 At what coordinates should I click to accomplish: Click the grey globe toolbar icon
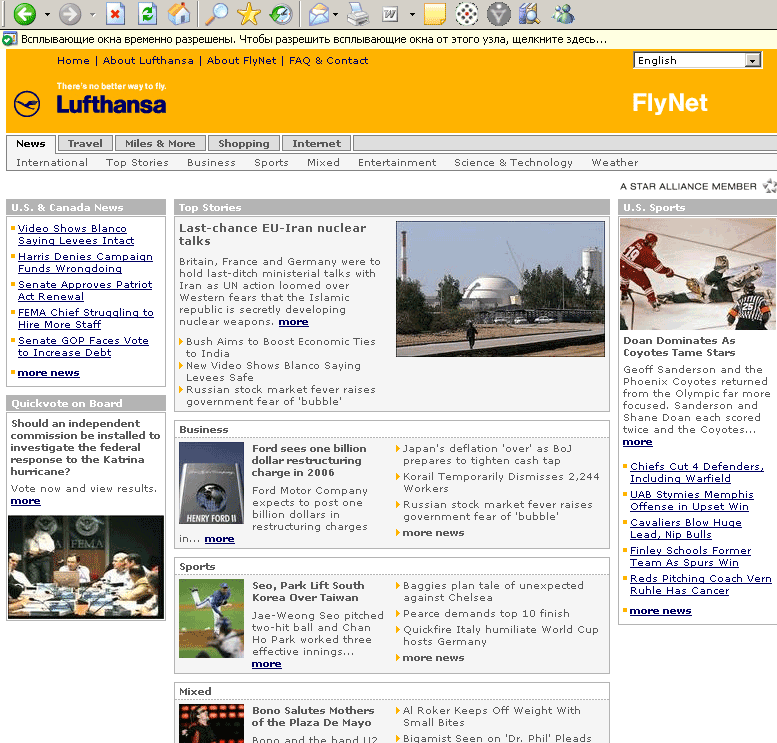[x=499, y=14]
